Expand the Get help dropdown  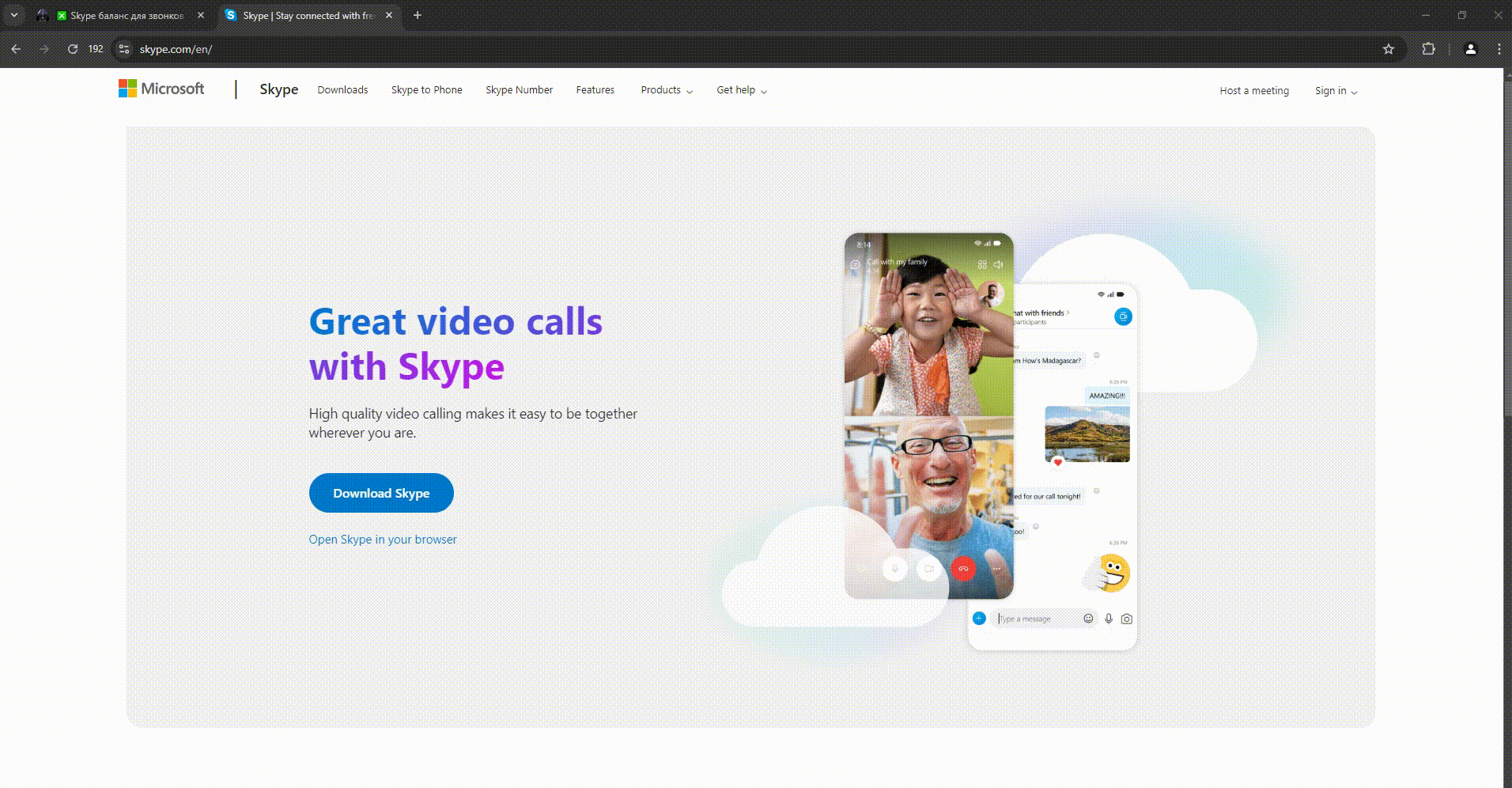pyautogui.click(x=742, y=90)
